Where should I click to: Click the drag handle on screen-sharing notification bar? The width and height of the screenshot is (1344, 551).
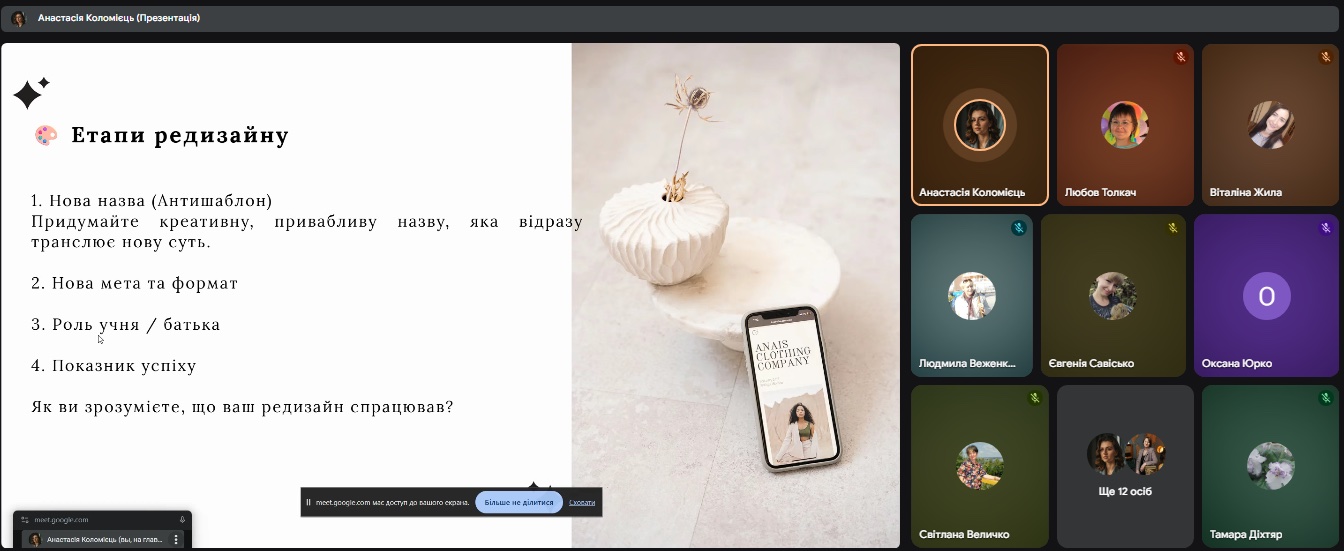pyautogui.click(x=309, y=502)
